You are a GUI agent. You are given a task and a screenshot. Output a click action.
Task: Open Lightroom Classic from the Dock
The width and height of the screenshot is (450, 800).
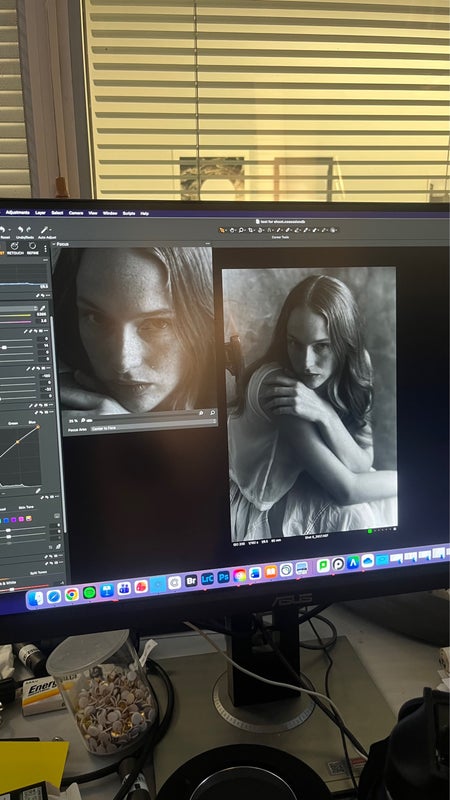click(207, 579)
